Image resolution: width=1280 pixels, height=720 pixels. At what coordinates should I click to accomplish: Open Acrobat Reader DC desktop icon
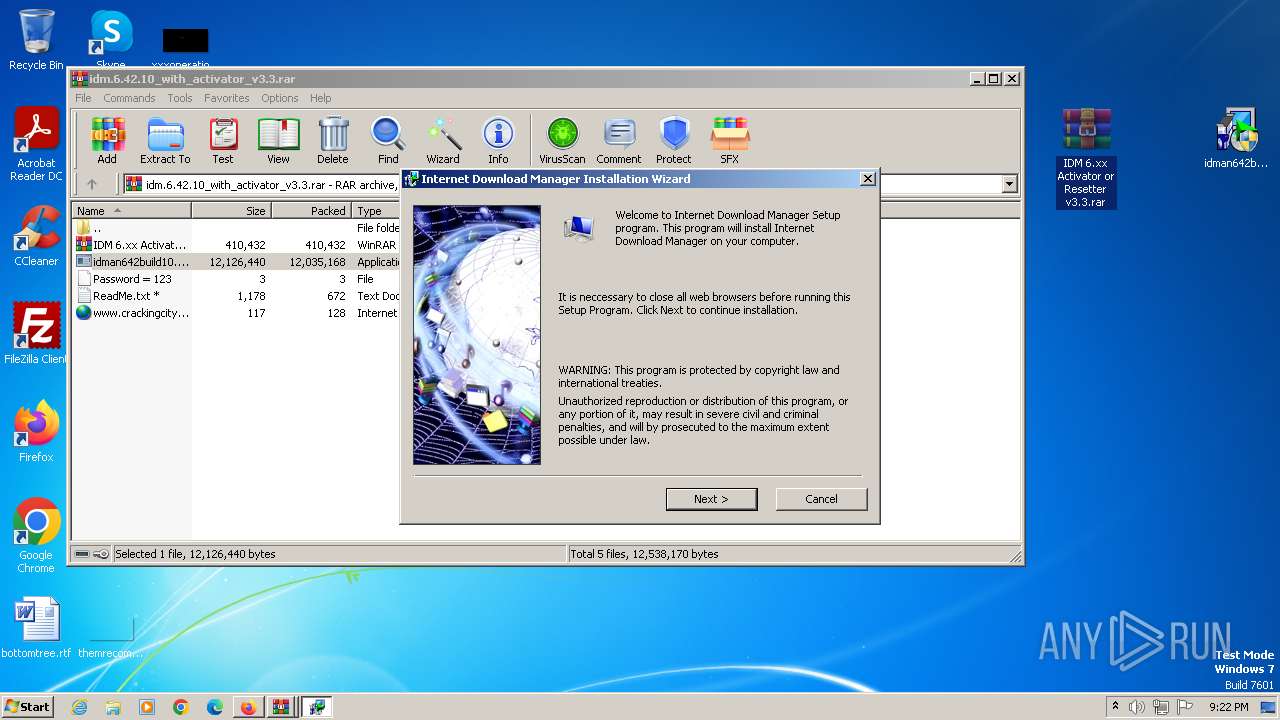[x=36, y=145]
